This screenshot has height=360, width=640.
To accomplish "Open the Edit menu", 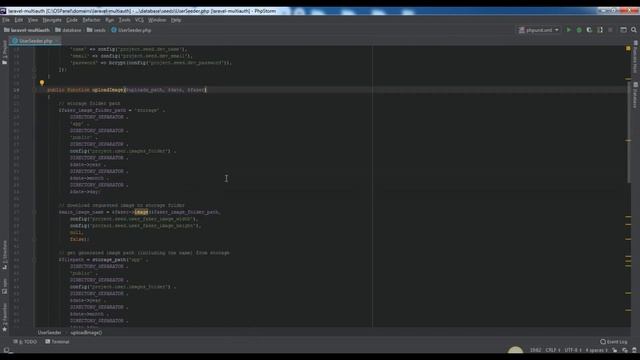I will (x=19, y=20).
